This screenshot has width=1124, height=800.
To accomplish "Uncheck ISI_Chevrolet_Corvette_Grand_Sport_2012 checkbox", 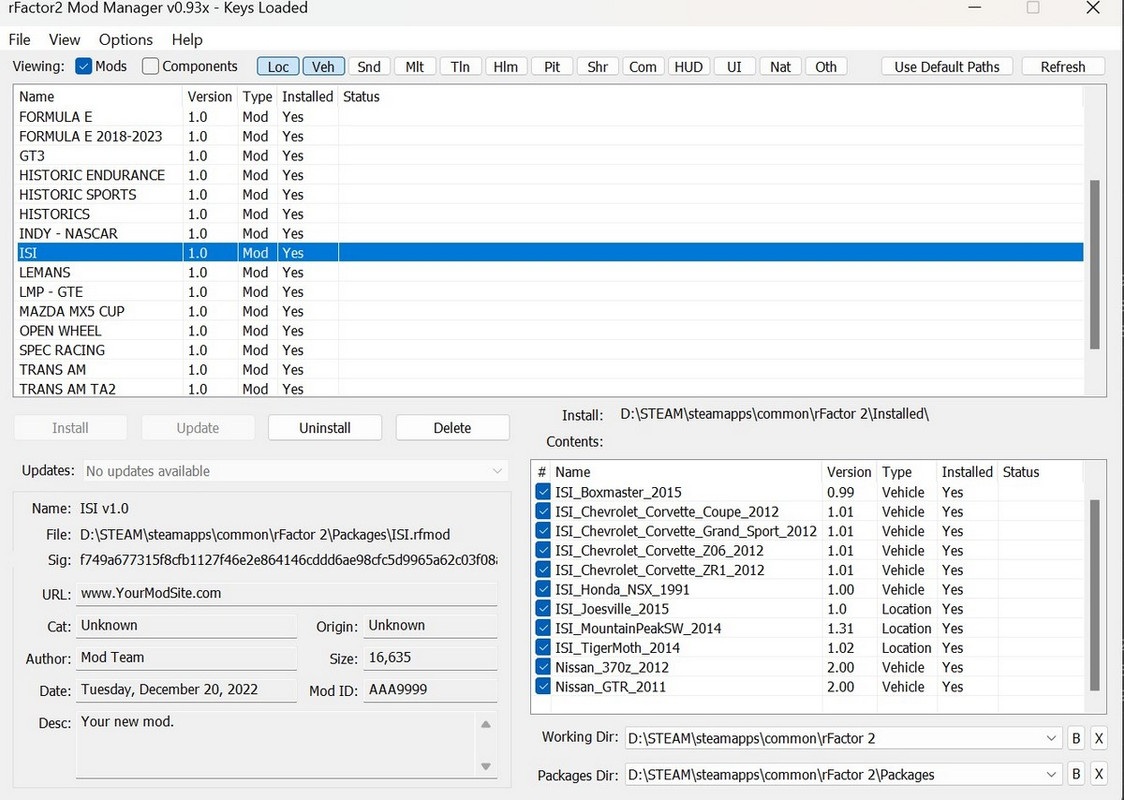I will 543,530.
